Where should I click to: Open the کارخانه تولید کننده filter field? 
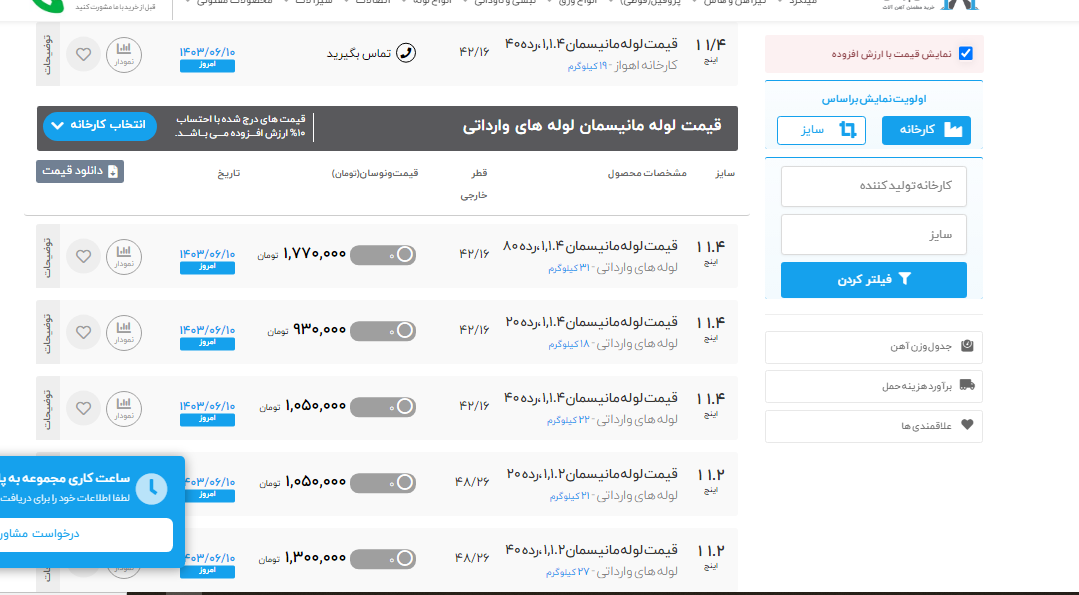[873, 187]
